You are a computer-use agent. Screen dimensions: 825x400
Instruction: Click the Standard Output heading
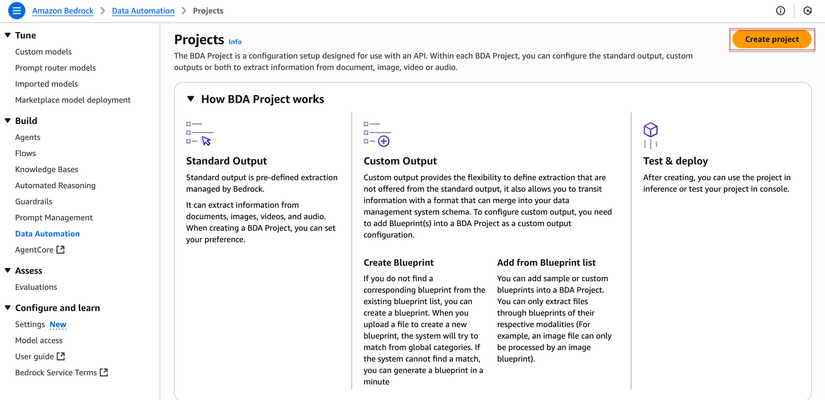tap(226, 161)
